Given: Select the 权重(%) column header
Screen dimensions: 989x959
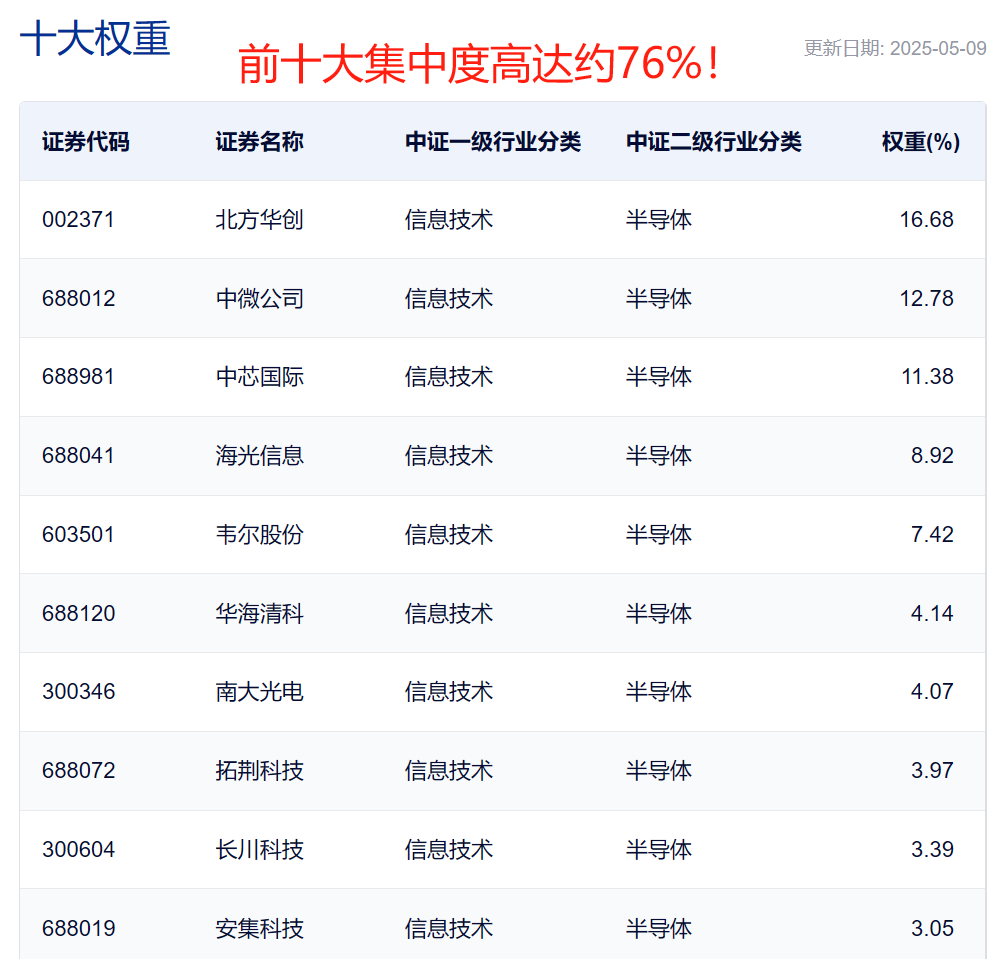Looking at the screenshot, I should click(917, 142).
